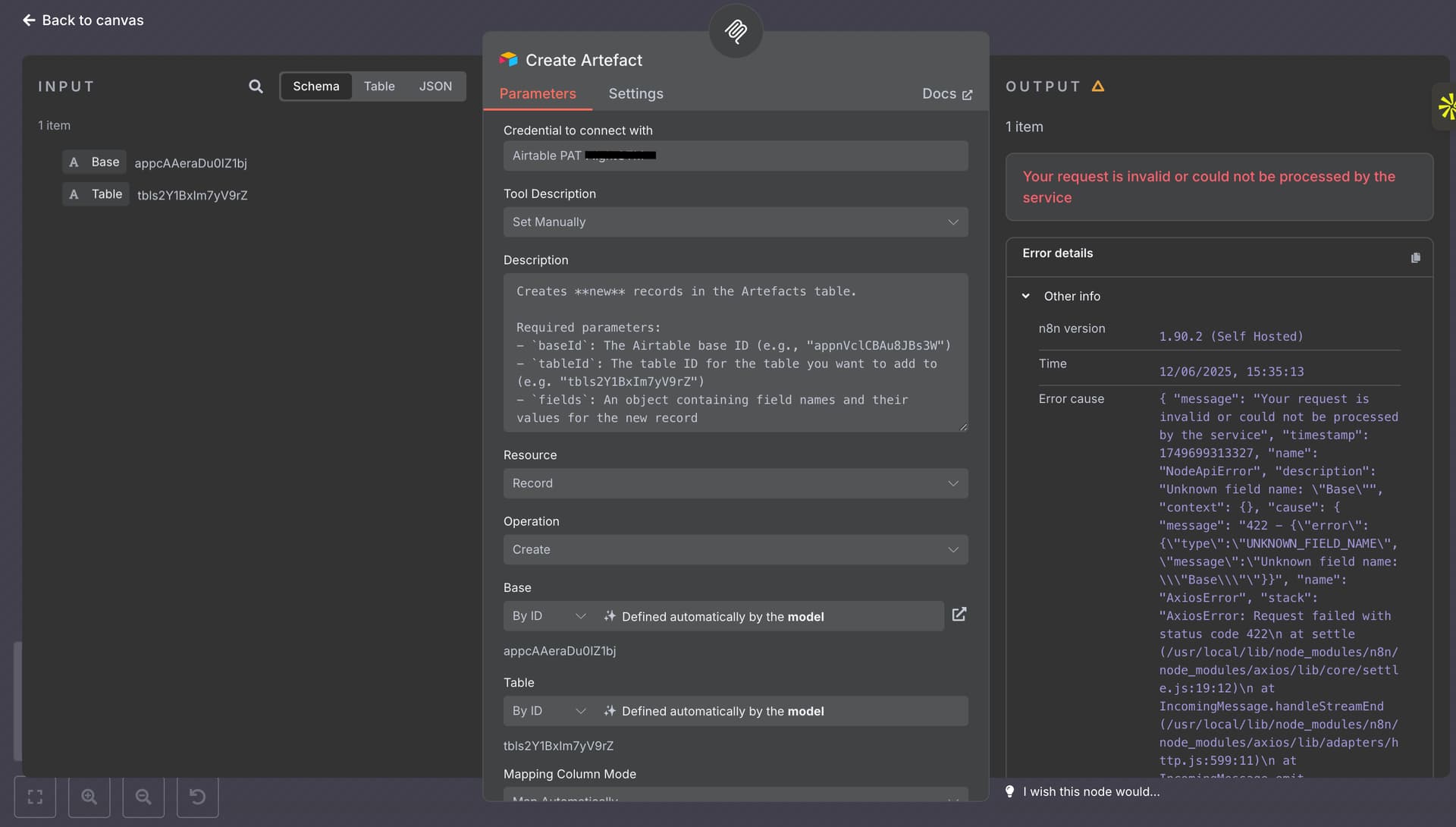Open the Resource dropdown
Image resolution: width=1456 pixels, height=827 pixels.
click(x=736, y=483)
